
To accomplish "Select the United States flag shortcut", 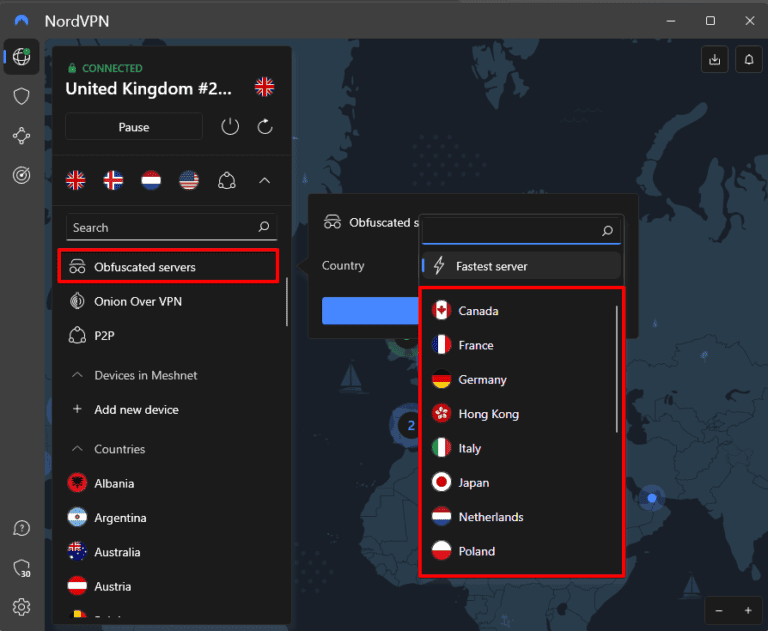I will click(189, 181).
